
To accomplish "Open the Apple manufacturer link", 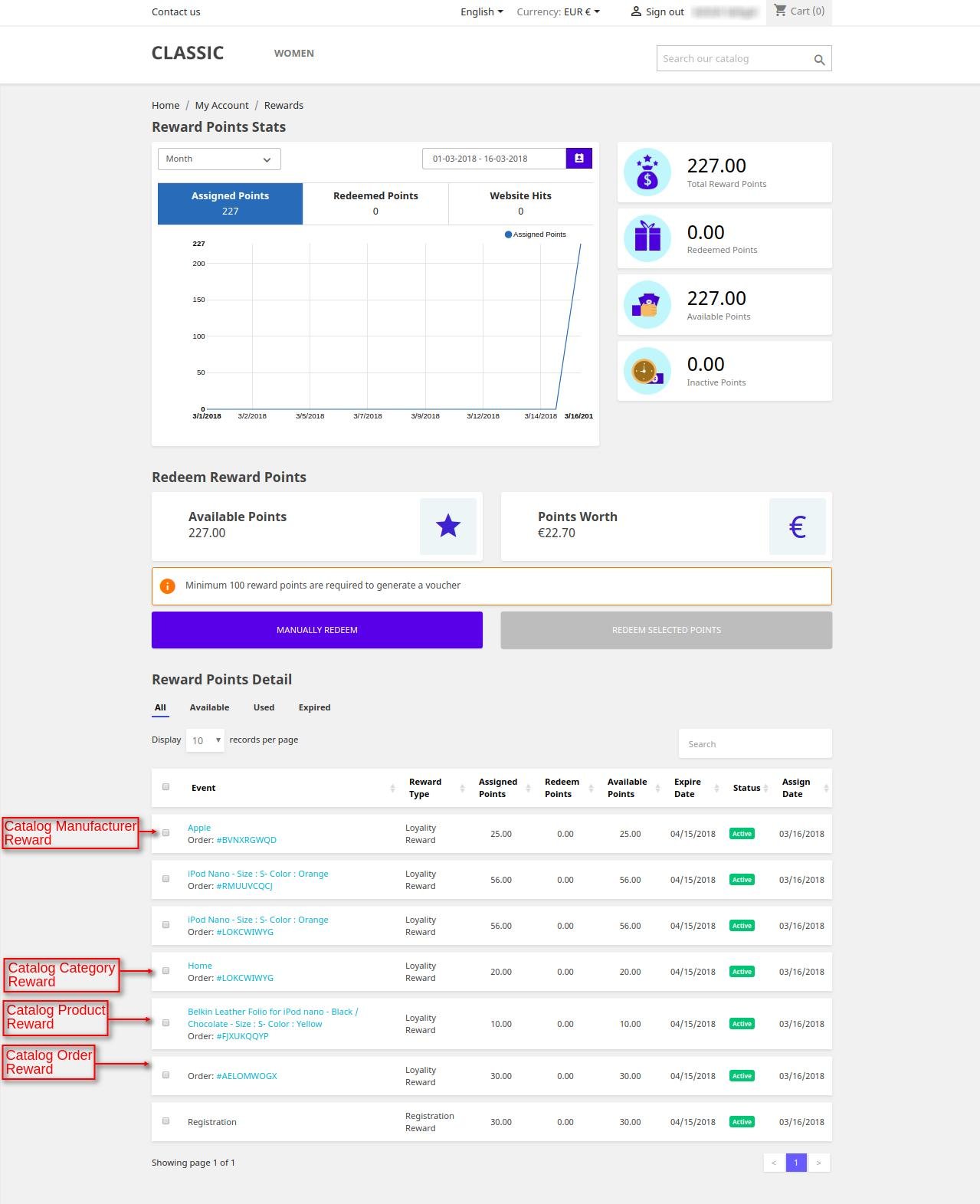I will pyautogui.click(x=199, y=828).
